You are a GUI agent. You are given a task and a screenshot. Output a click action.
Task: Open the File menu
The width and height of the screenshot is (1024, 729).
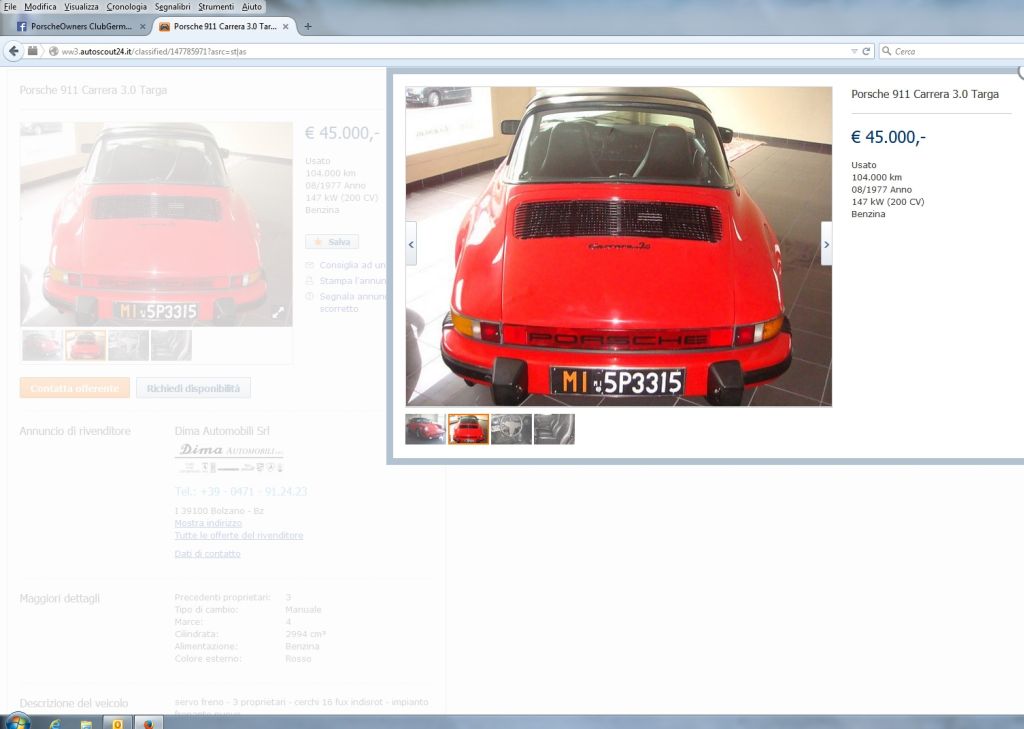coord(10,7)
